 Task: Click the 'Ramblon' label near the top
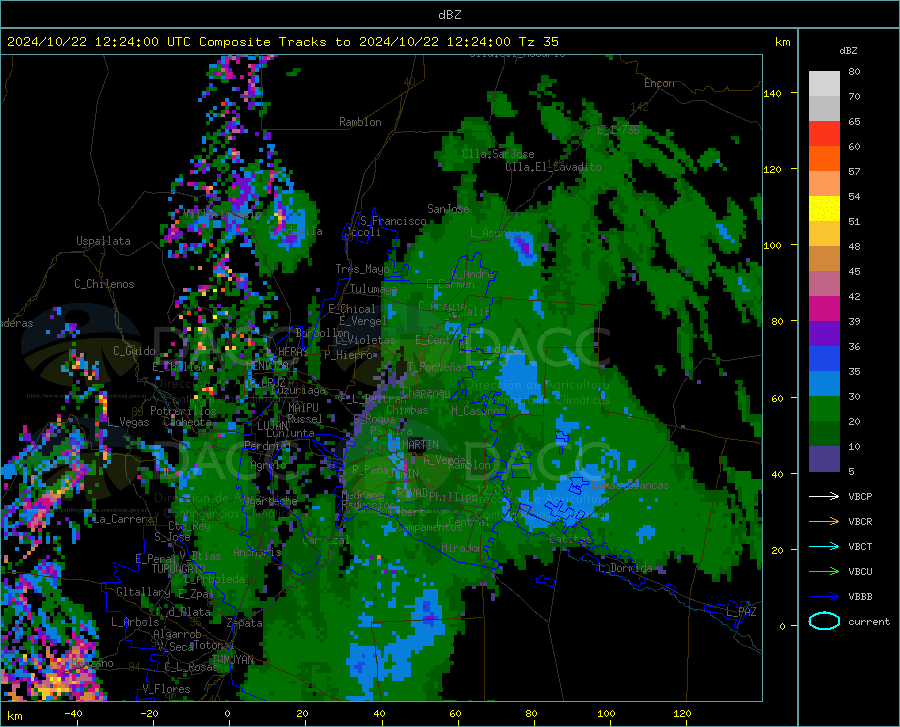pos(360,122)
